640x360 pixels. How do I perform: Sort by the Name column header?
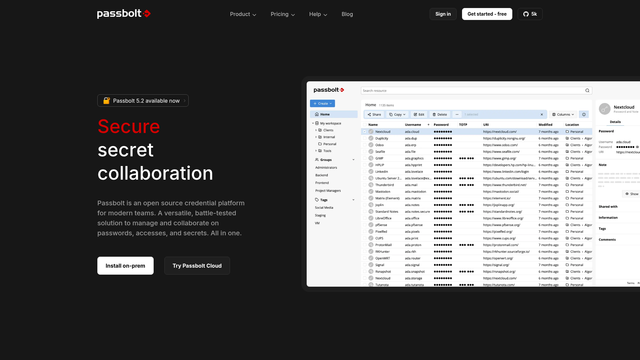[x=373, y=124]
